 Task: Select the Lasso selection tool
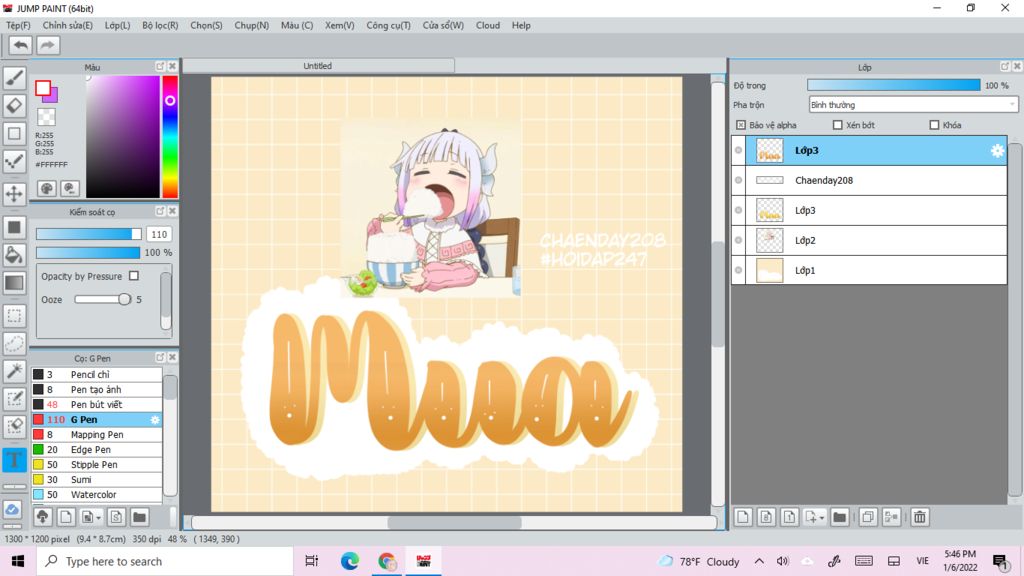pyautogui.click(x=14, y=344)
